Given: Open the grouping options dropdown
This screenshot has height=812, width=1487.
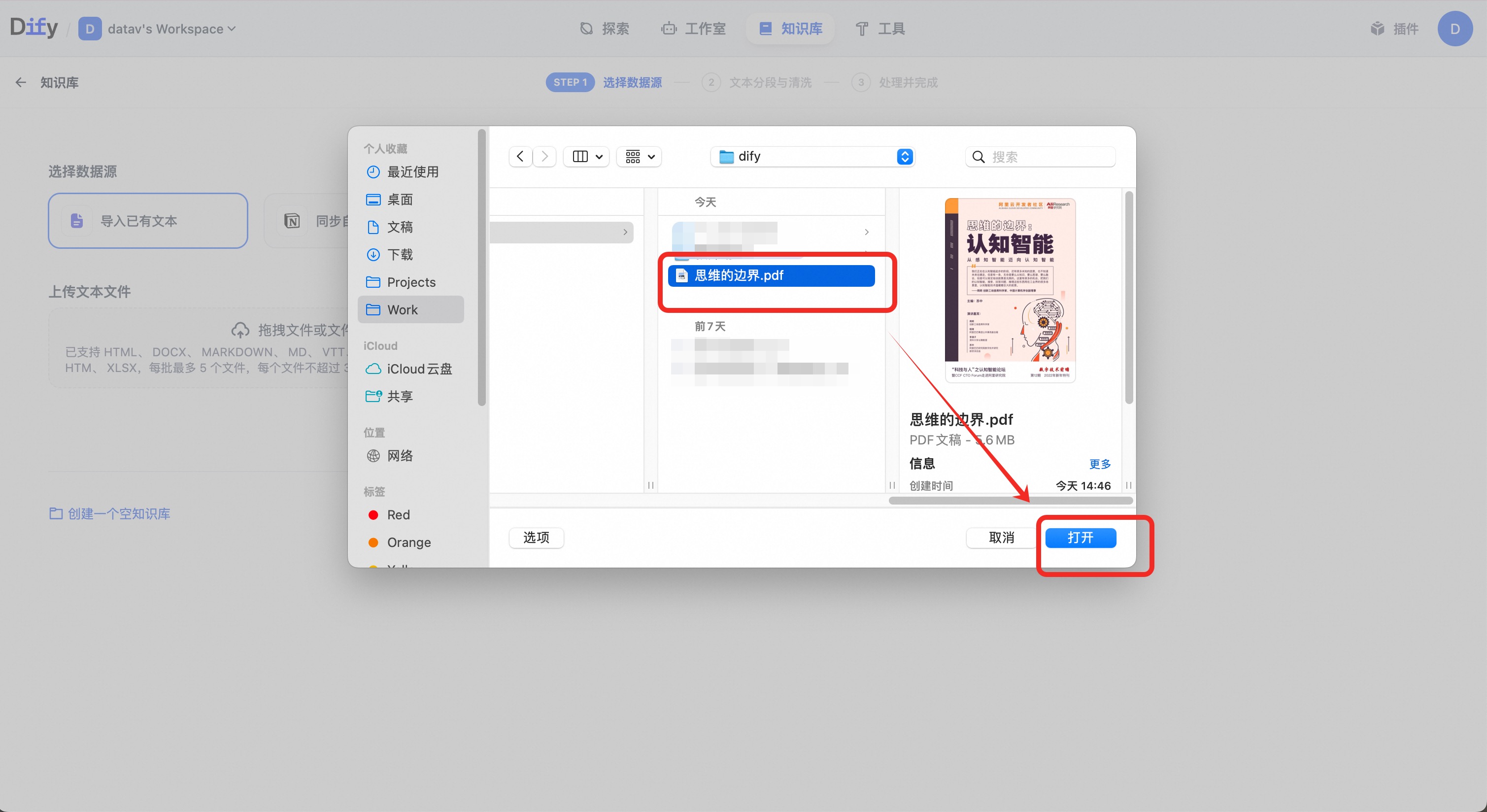Looking at the screenshot, I should tap(640, 156).
